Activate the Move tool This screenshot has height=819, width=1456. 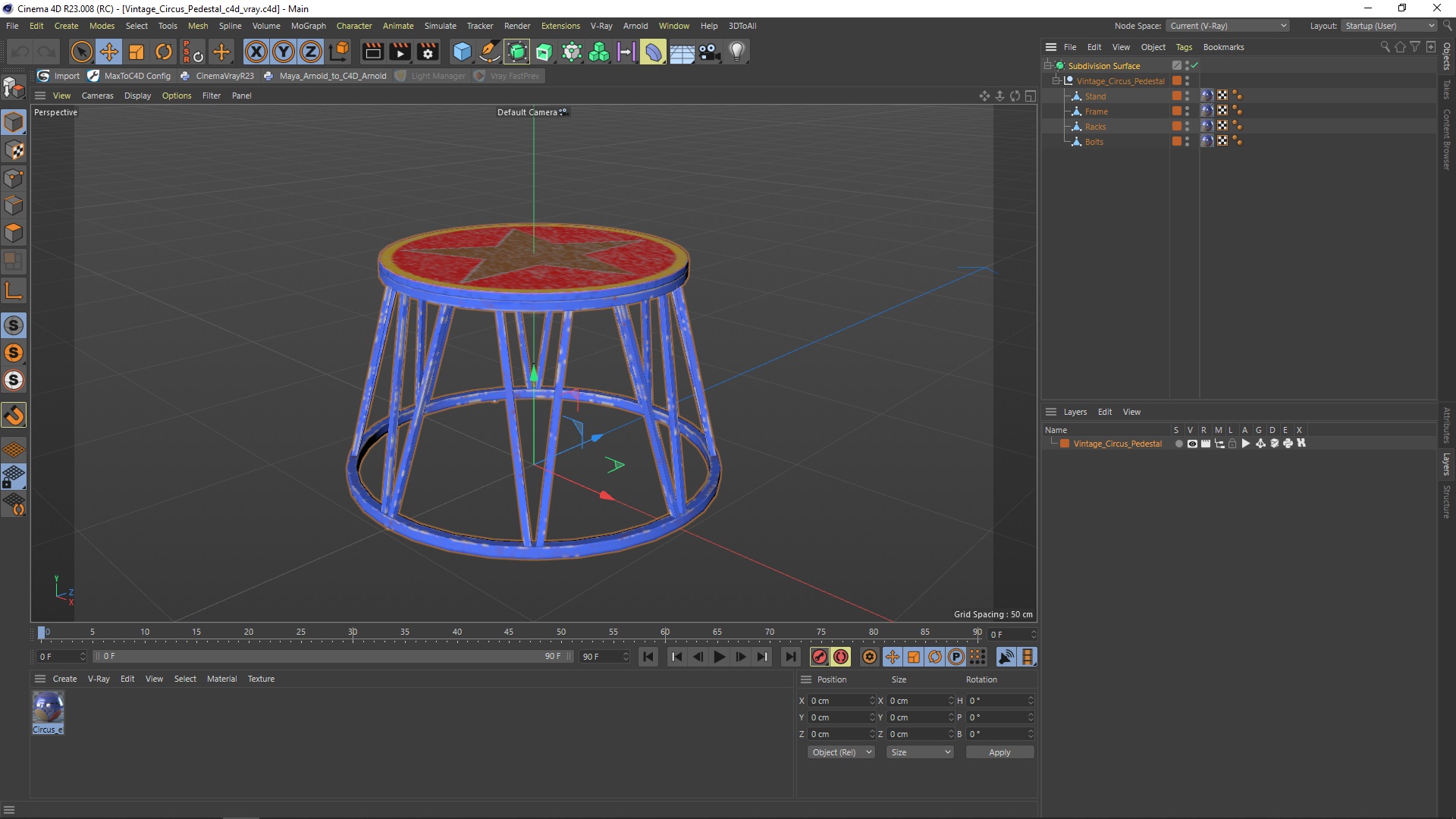pyautogui.click(x=109, y=52)
